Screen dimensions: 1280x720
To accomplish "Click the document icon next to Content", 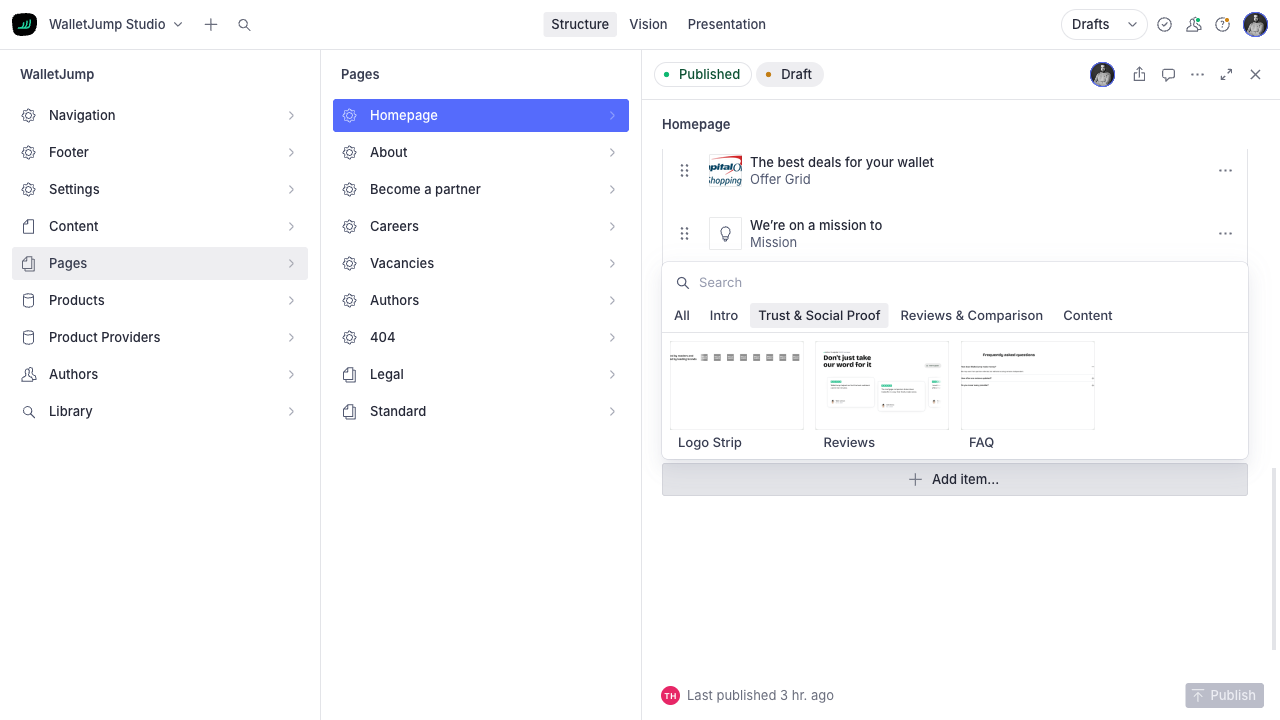I will tap(29, 226).
